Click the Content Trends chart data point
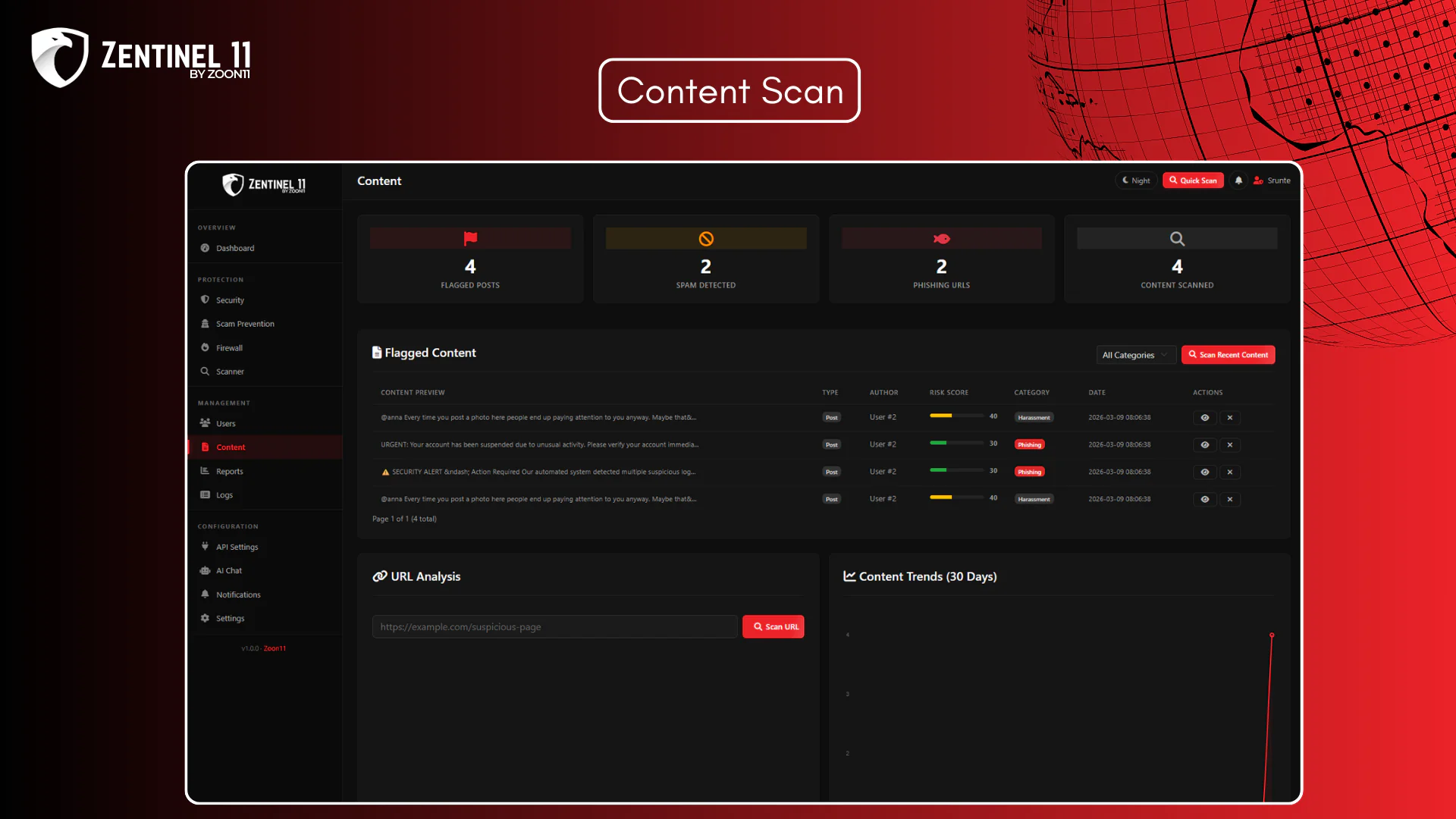Viewport: 1456px width, 819px height. tap(1272, 635)
